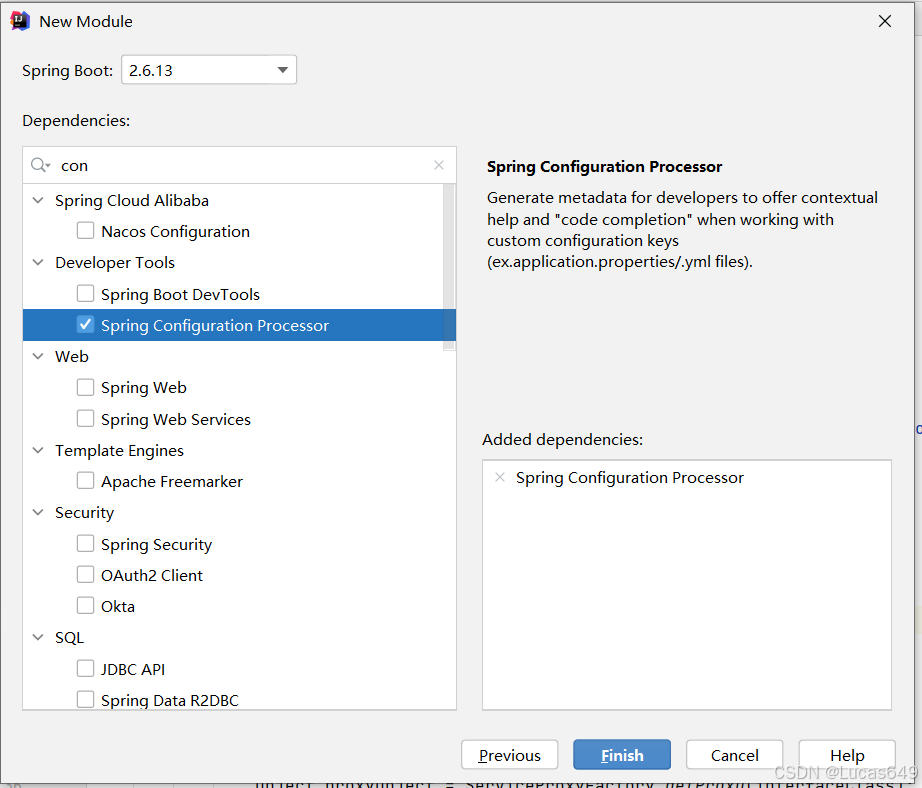Image resolution: width=922 pixels, height=788 pixels.
Task: Click 'Spring Web Services' label in list
Action: (x=176, y=419)
